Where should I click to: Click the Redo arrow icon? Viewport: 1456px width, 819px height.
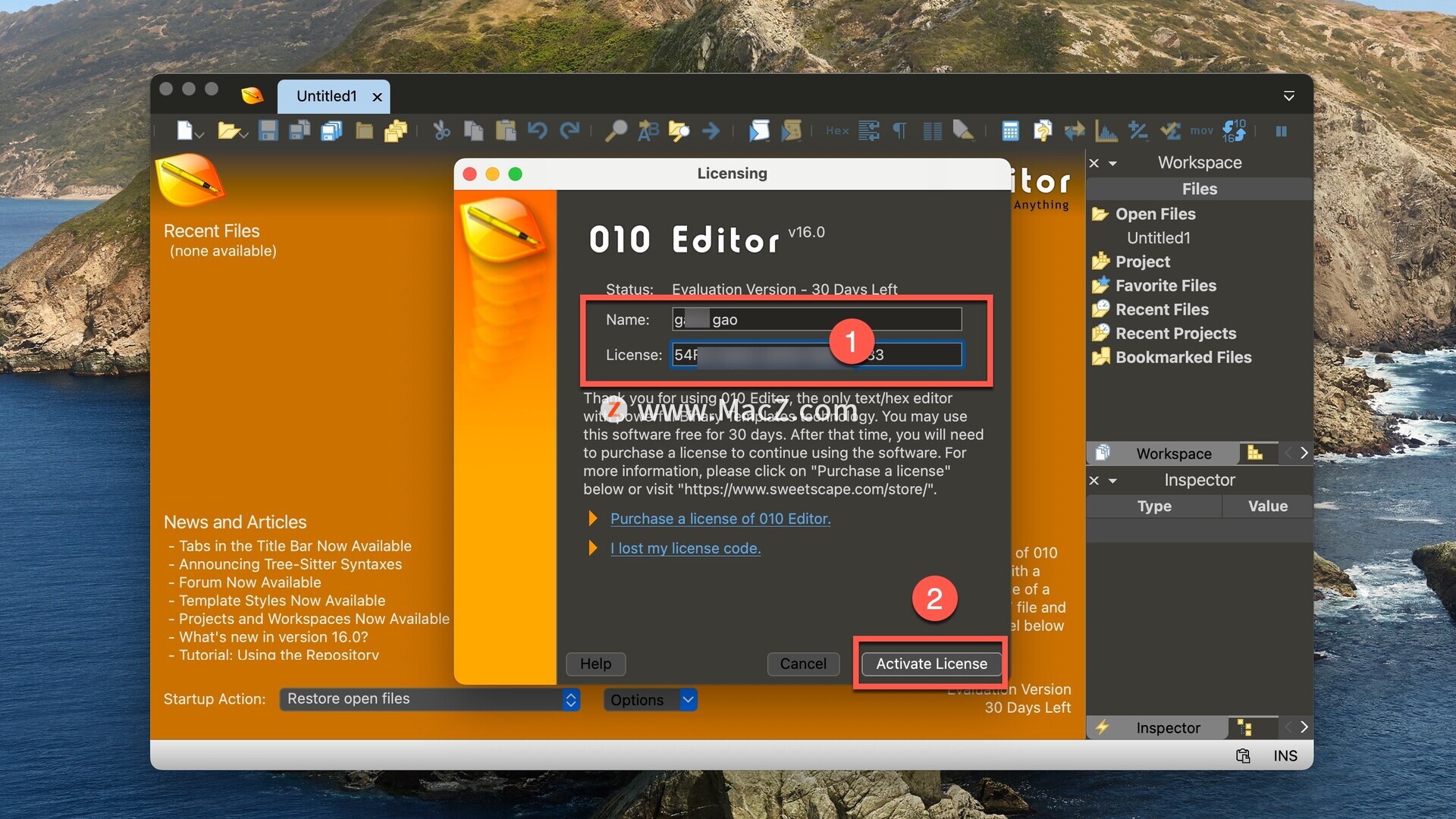(x=570, y=130)
